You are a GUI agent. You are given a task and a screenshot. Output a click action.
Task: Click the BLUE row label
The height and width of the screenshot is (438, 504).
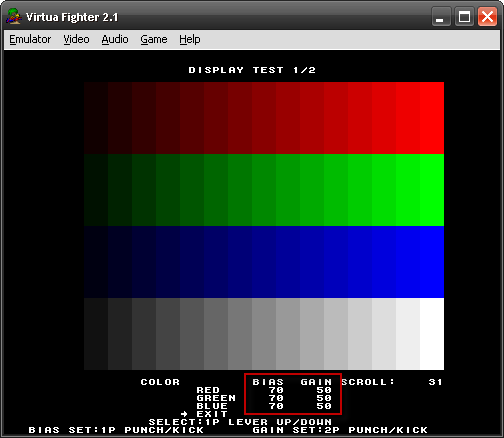212,406
